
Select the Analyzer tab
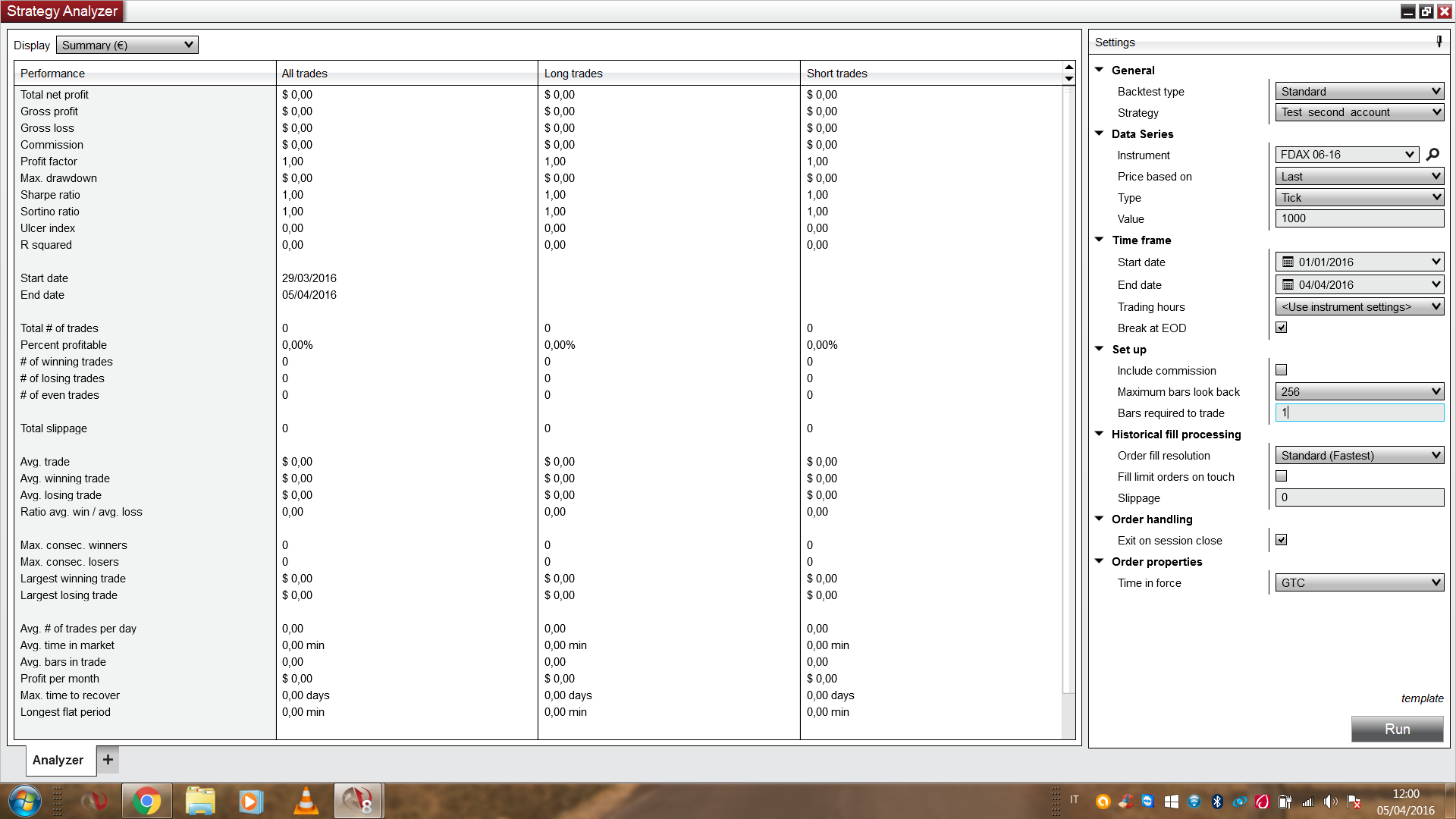[58, 760]
